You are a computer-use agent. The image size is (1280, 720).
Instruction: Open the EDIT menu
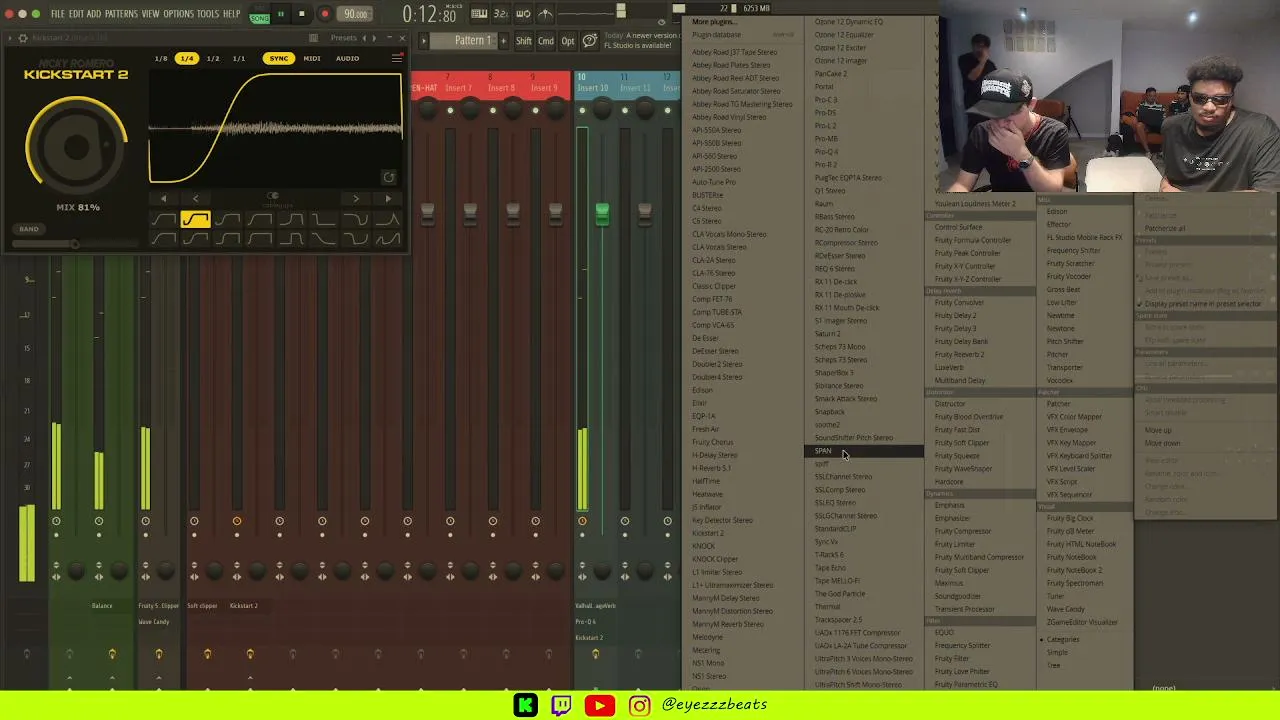click(76, 14)
